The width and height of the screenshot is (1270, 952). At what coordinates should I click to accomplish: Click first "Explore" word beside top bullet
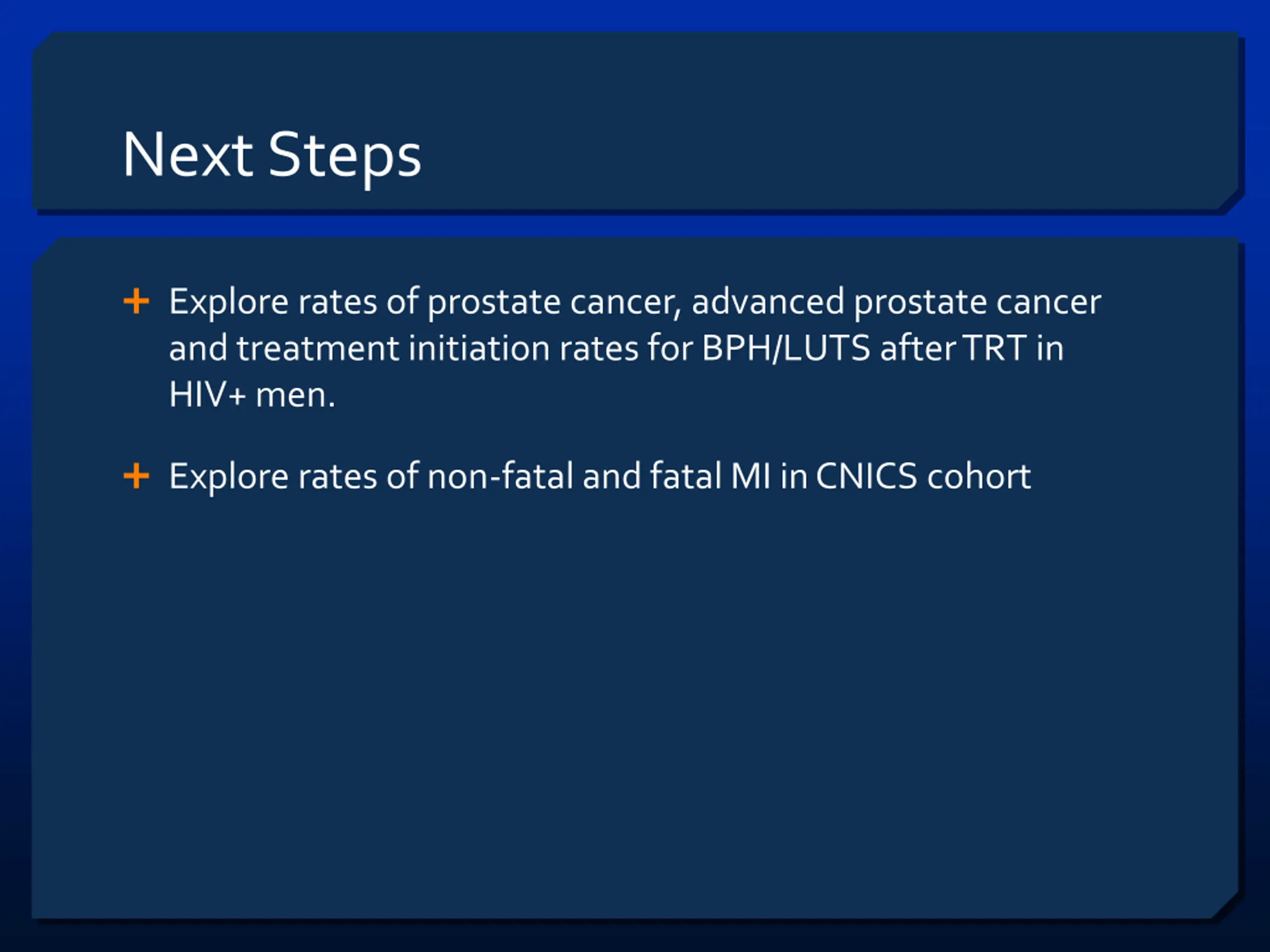click(x=229, y=302)
